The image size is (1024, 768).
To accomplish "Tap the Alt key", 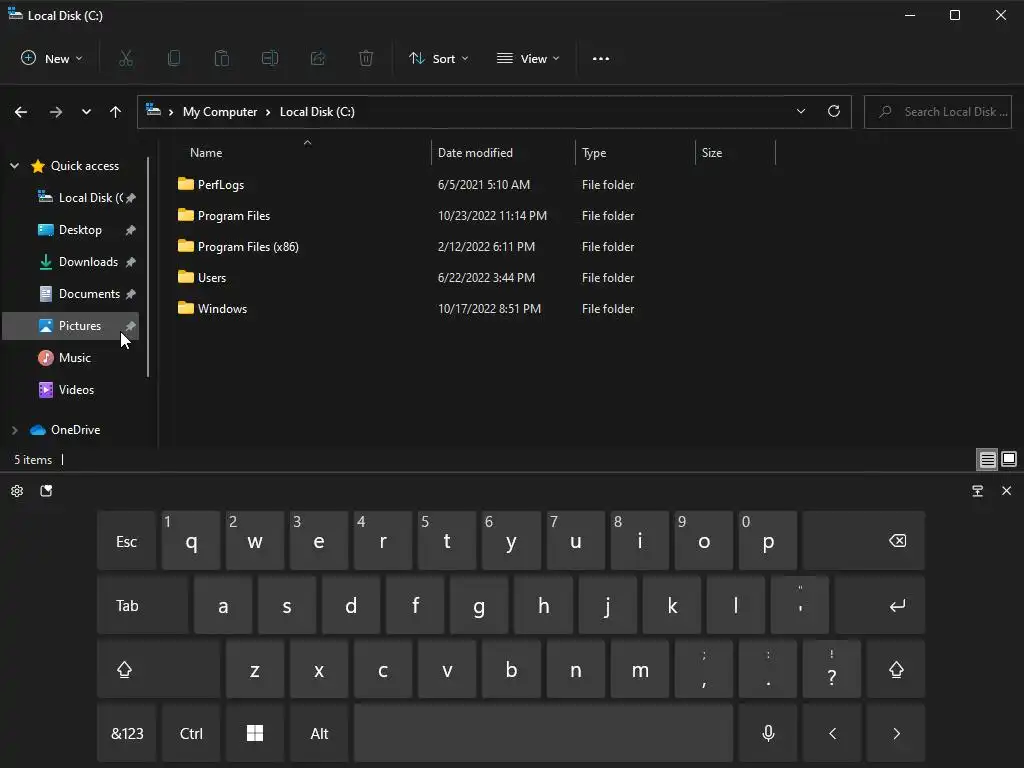I will point(319,733).
